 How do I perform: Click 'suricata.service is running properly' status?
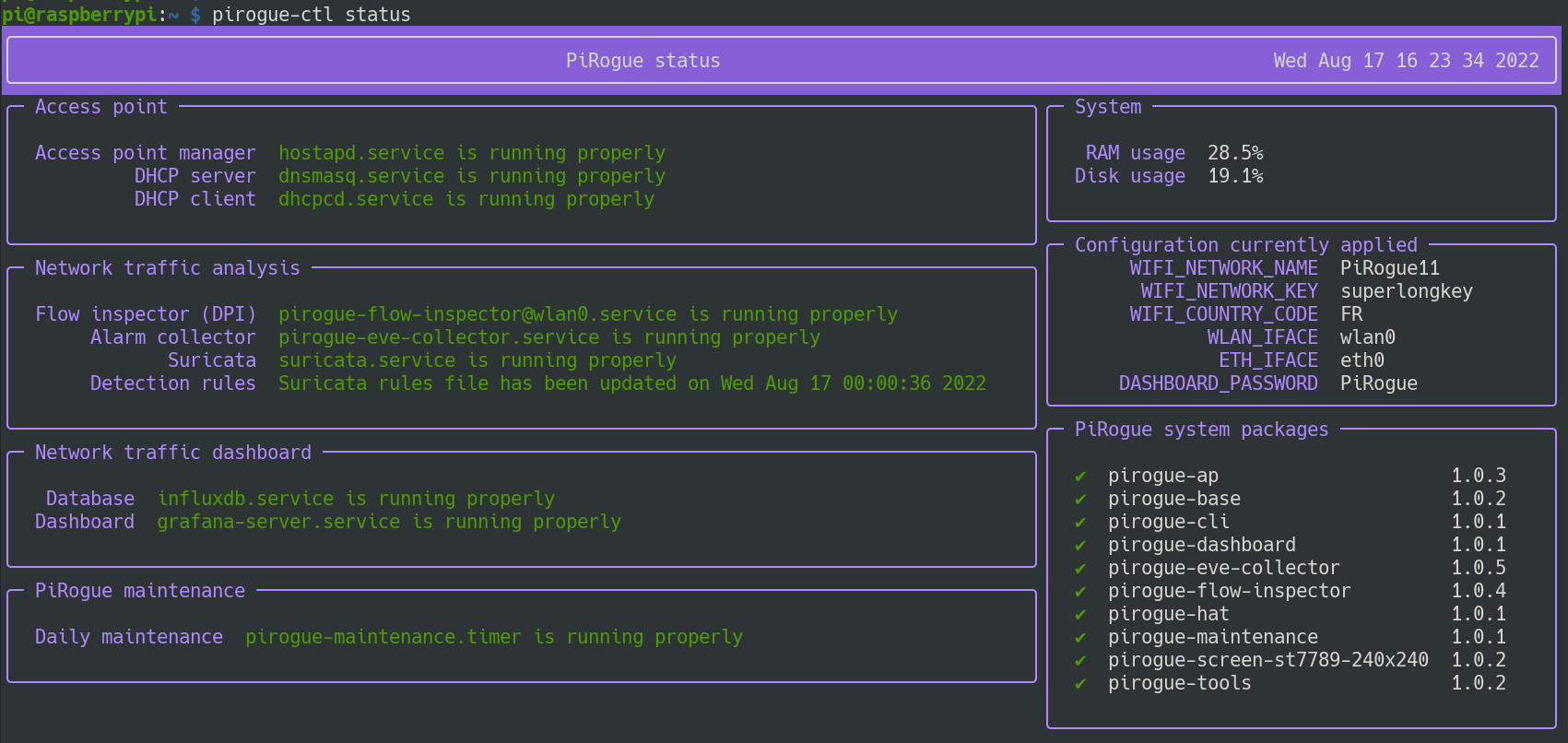[x=477, y=360]
